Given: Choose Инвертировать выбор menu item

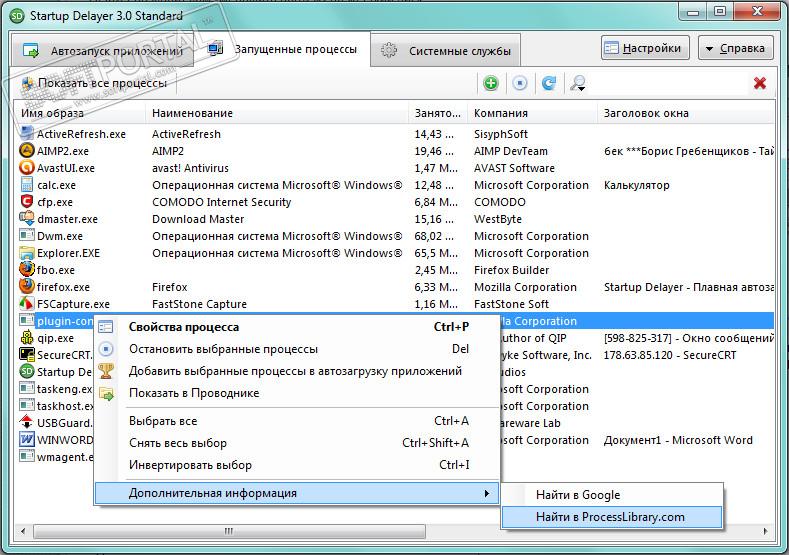Looking at the screenshot, I should point(297,465).
